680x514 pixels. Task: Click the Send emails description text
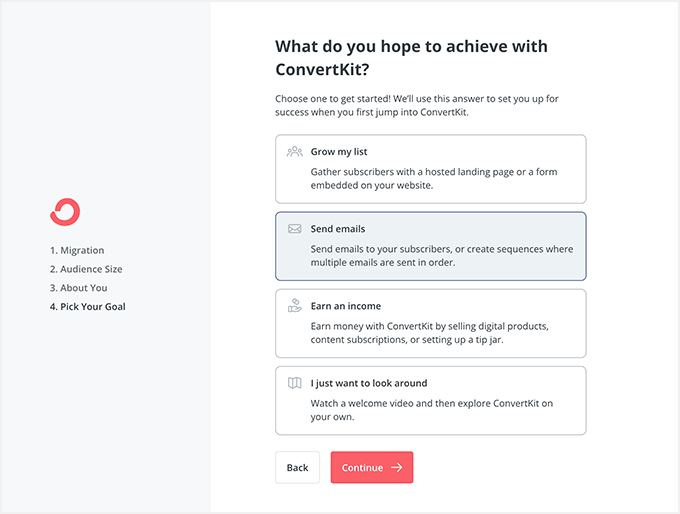pyautogui.click(x=441, y=255)
